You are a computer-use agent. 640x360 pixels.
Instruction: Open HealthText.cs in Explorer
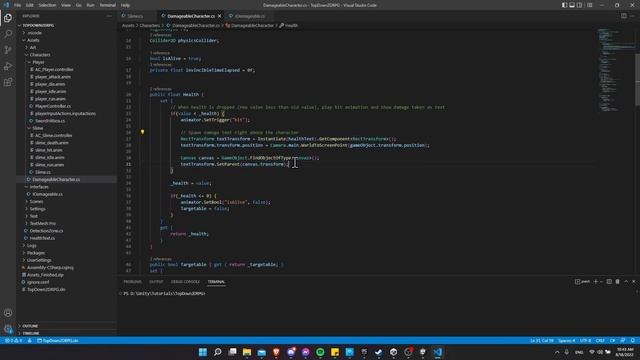(42, 238)
